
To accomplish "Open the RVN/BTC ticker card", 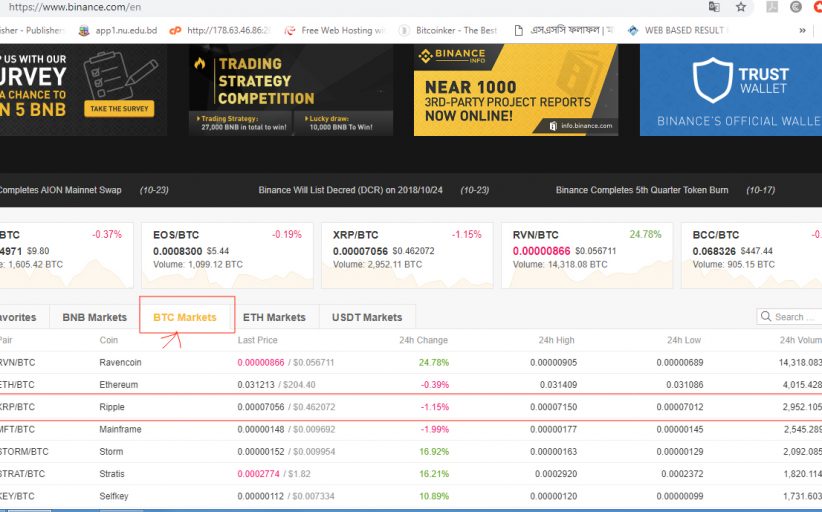I will coord(575,254).
